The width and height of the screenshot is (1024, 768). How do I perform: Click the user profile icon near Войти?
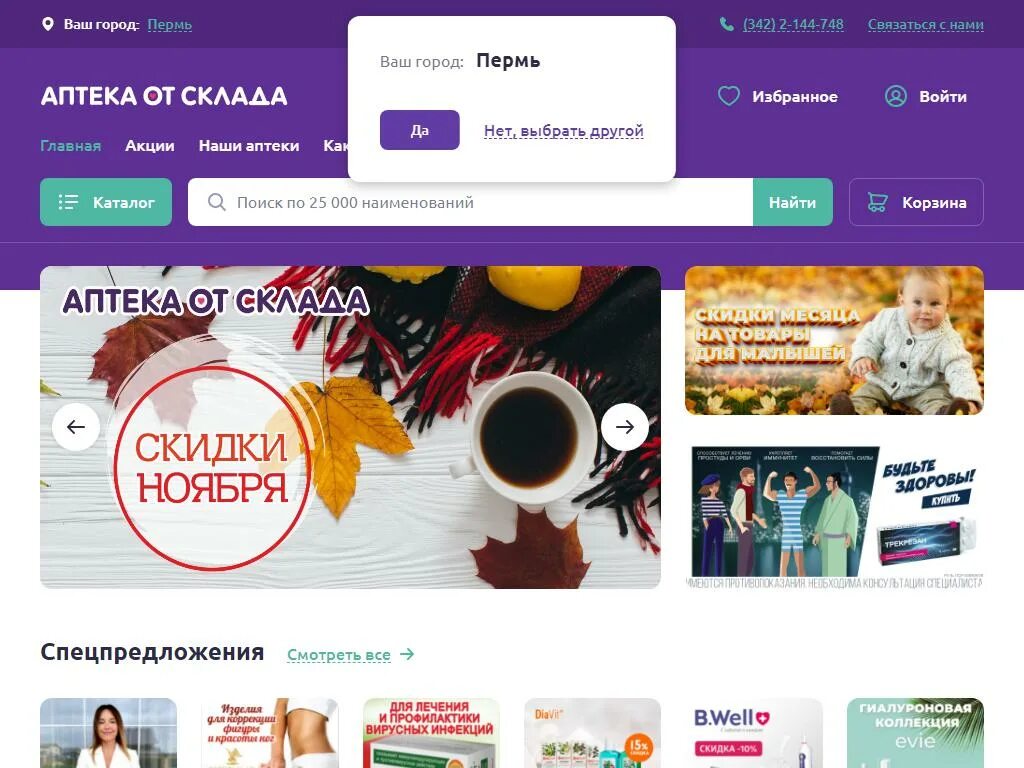tap(895, 96)
